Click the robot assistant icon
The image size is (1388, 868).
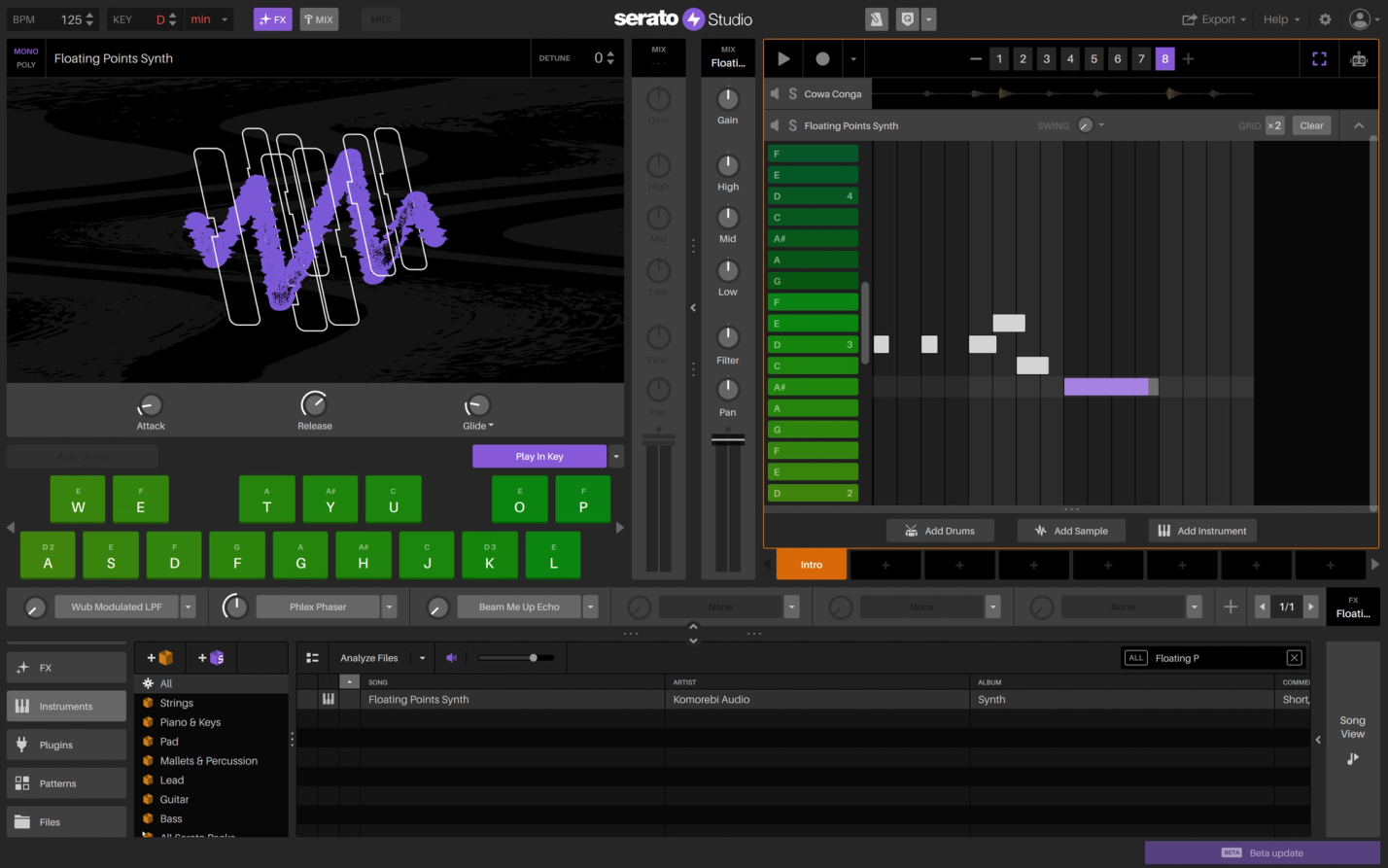point(1358,58)
